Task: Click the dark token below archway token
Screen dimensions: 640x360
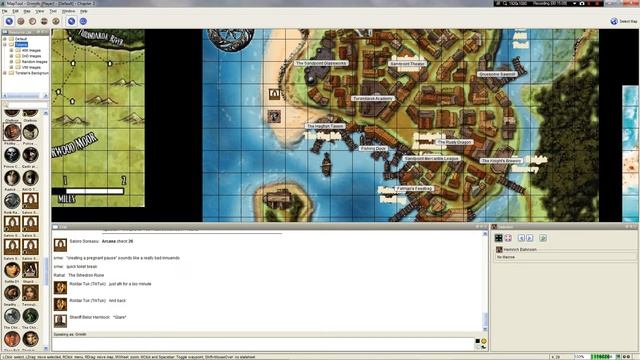Action: click(x=274, y=116)
